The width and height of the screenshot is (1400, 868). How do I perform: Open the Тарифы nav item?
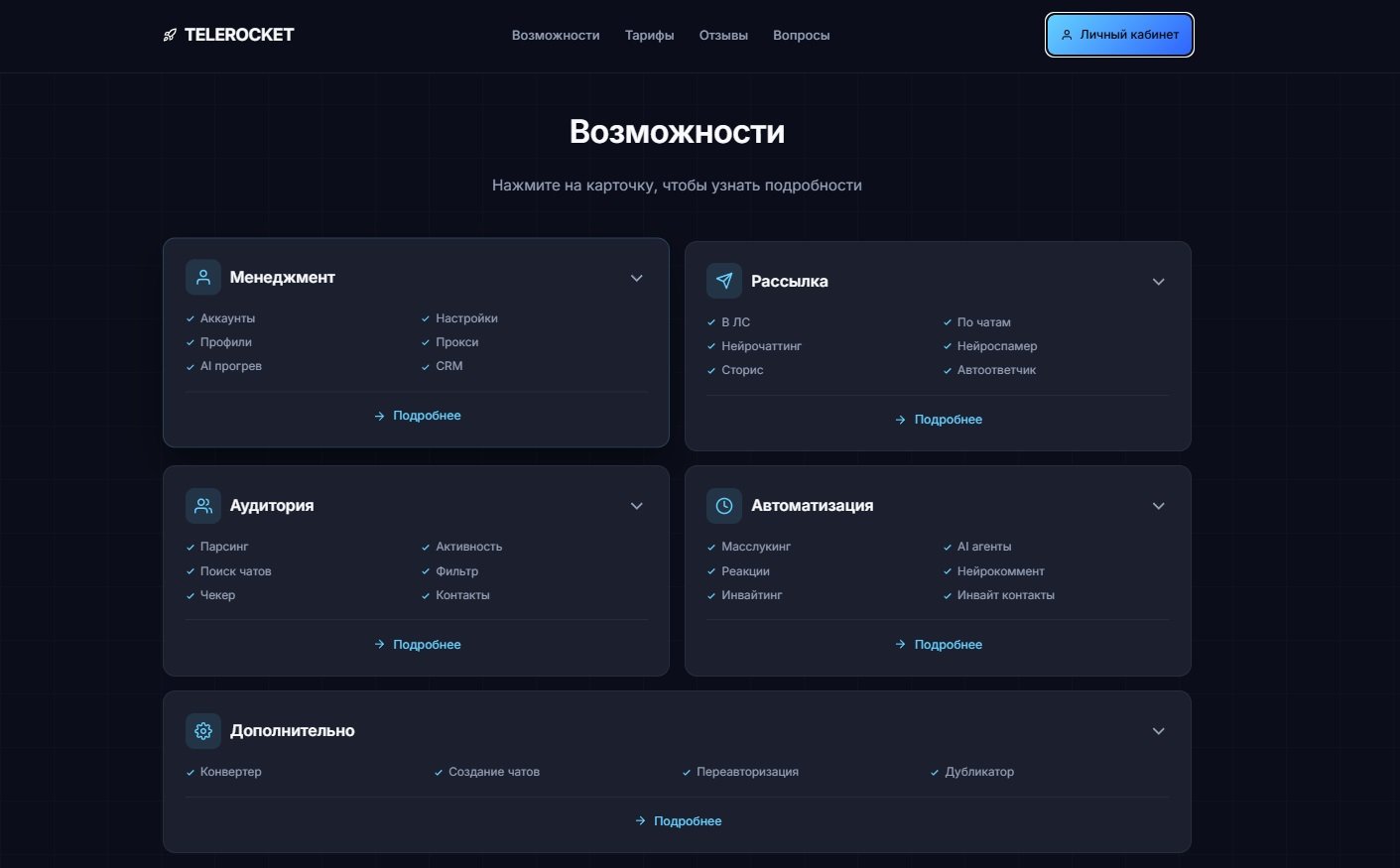coord(649,36)
